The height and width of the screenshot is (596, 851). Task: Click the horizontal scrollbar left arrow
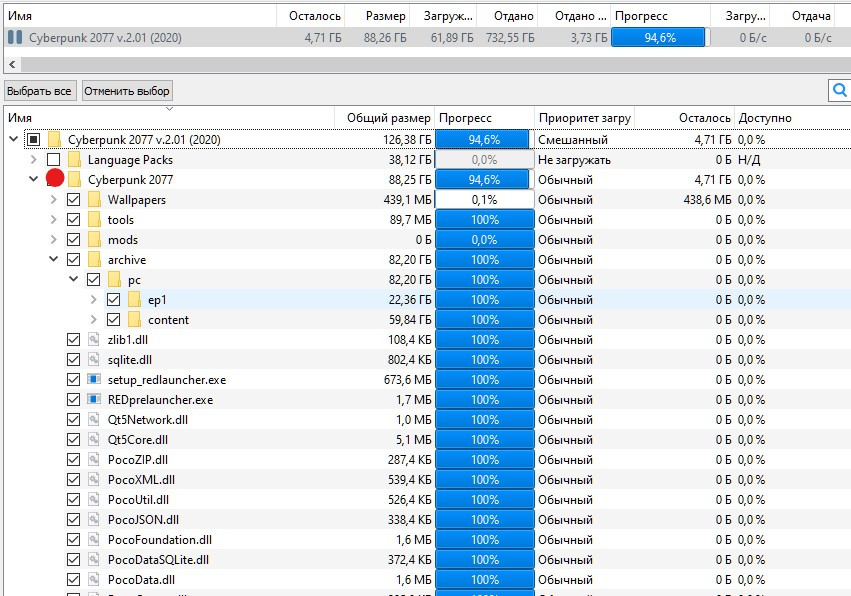tap(10, 64)
